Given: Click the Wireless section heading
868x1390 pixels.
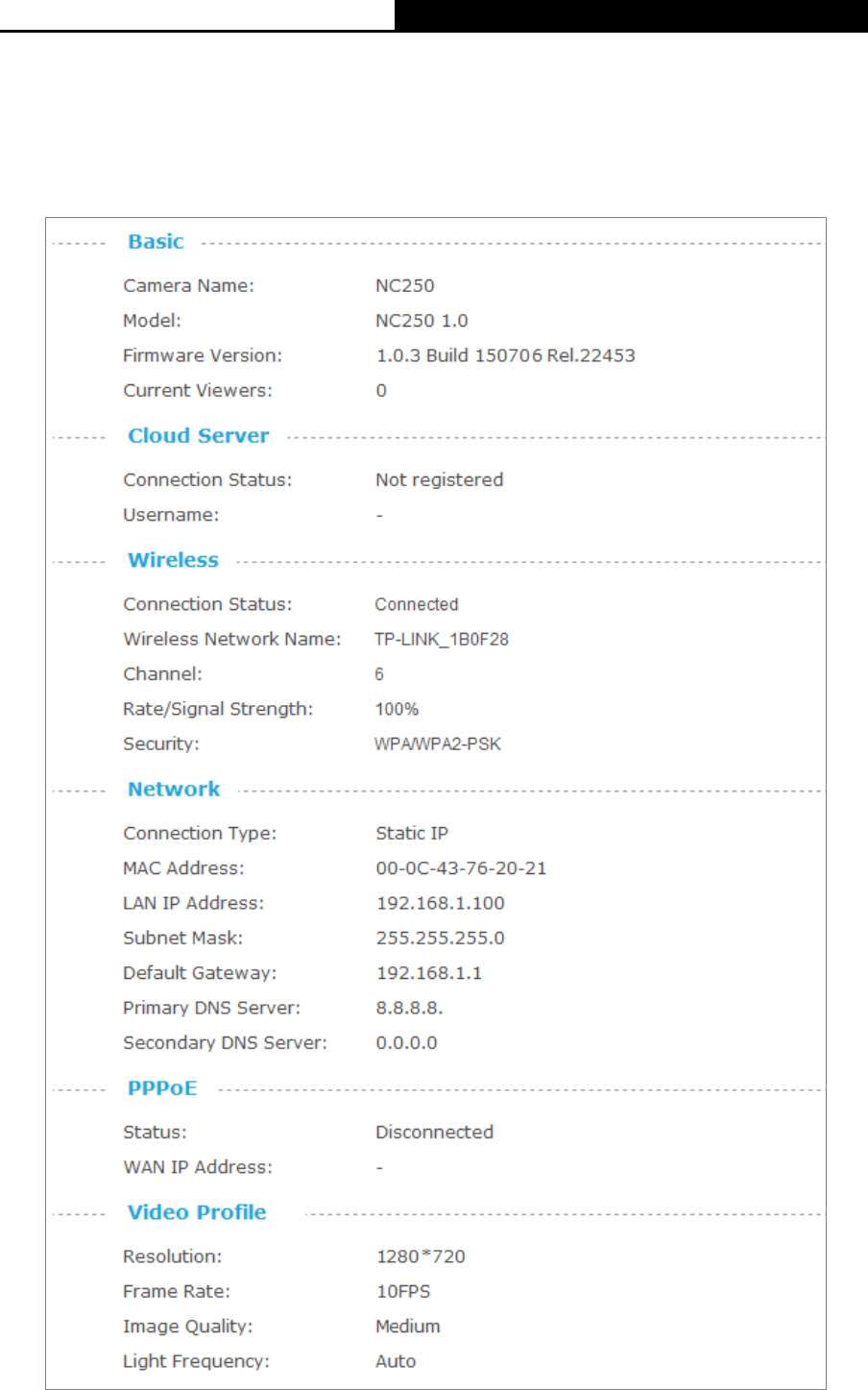Looking at the screenshot, I should (174, 560).
